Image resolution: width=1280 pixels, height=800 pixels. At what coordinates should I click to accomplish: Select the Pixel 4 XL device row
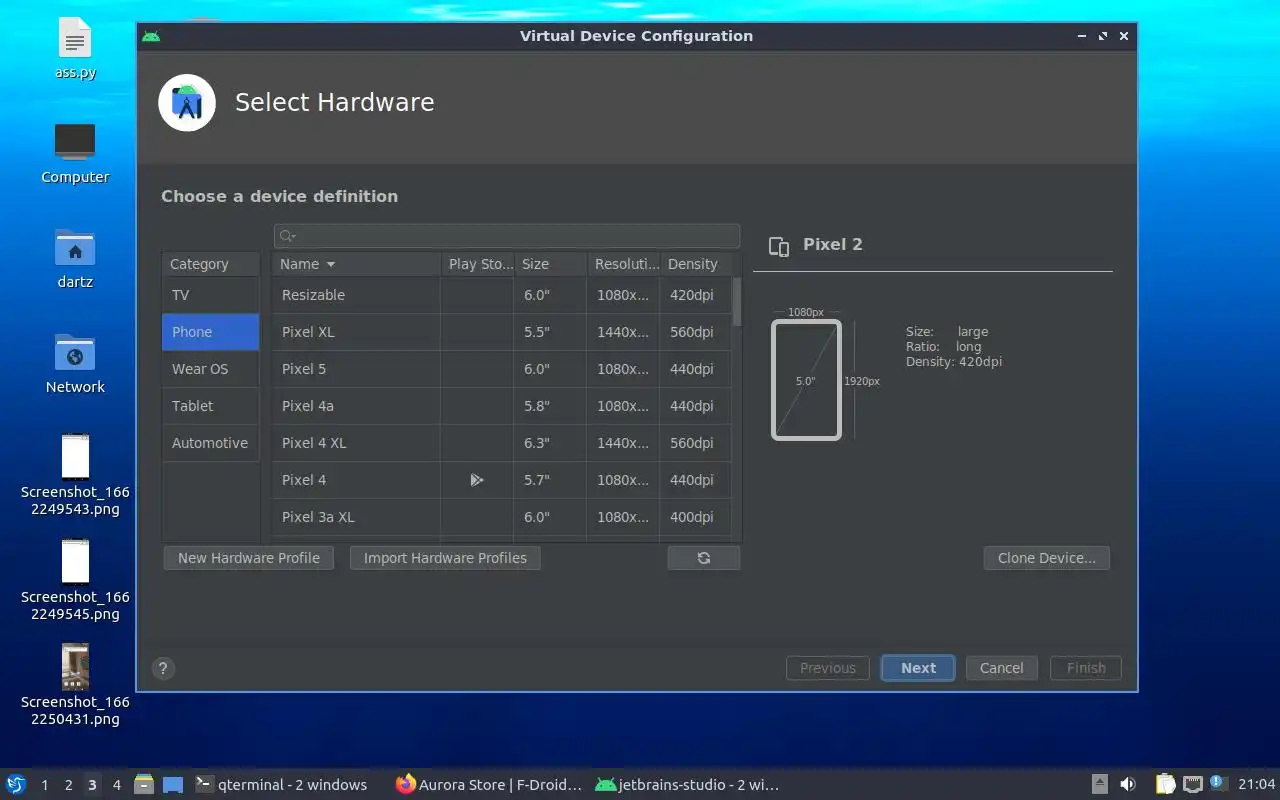click(x=502, y=443)
